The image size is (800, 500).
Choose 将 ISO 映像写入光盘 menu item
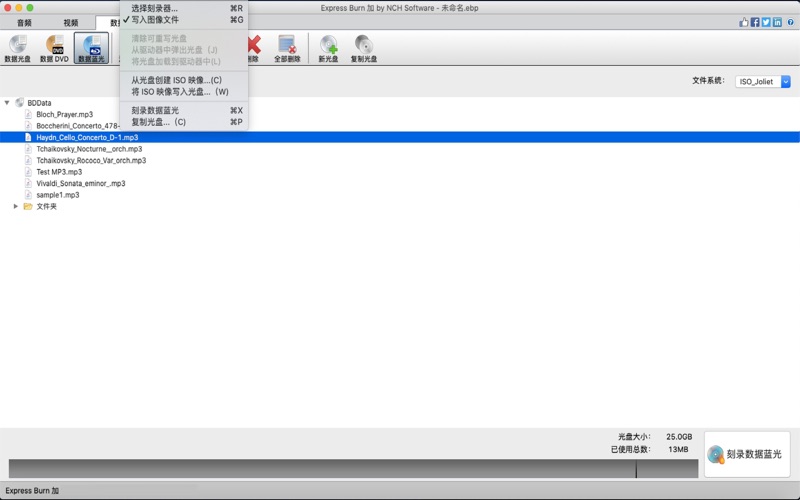[184, 92]
